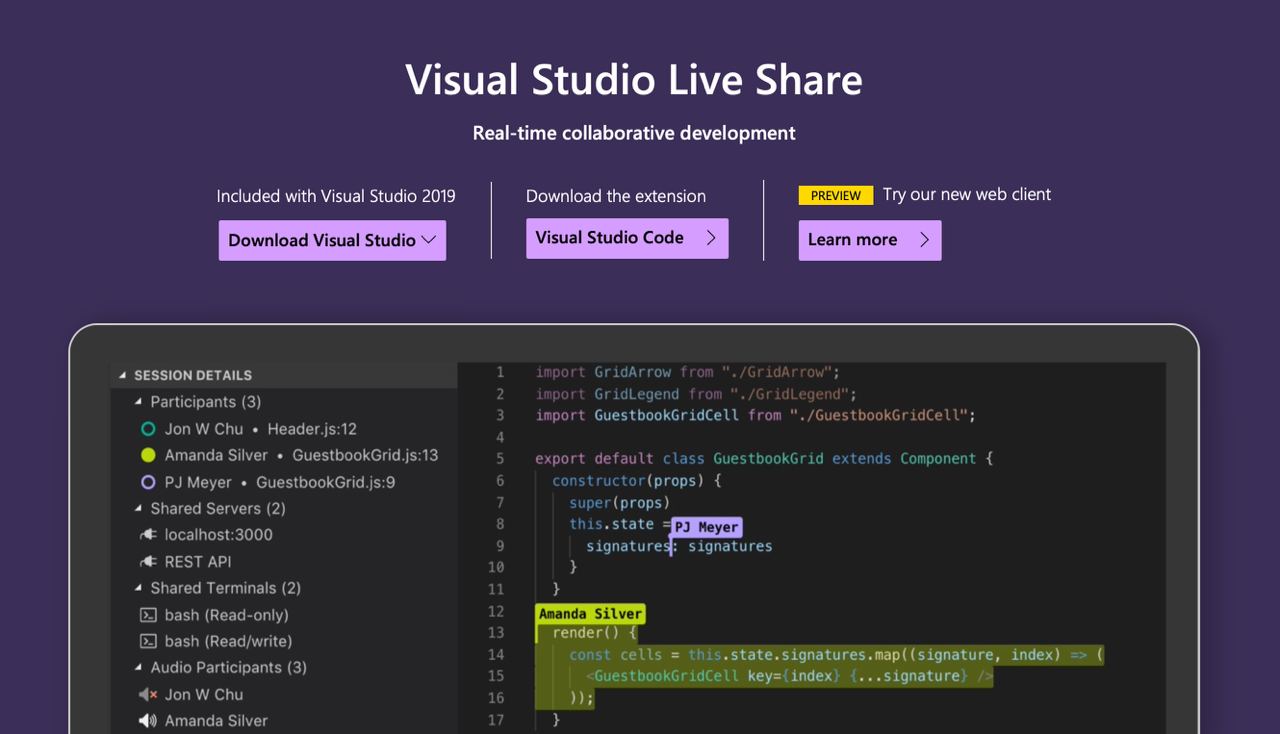The image size is (1280, 734).
Task: Collapse the SESSION DETAILS section
Action: (x=123, y=376)
